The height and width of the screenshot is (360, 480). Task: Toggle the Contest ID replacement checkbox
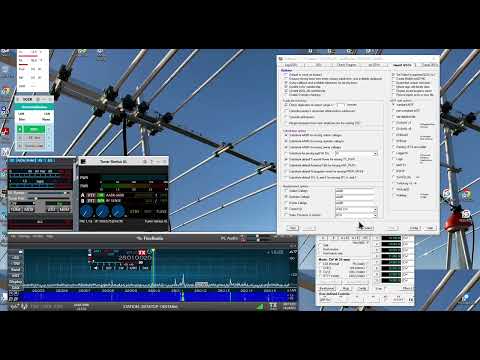click(x=286, y=209)
